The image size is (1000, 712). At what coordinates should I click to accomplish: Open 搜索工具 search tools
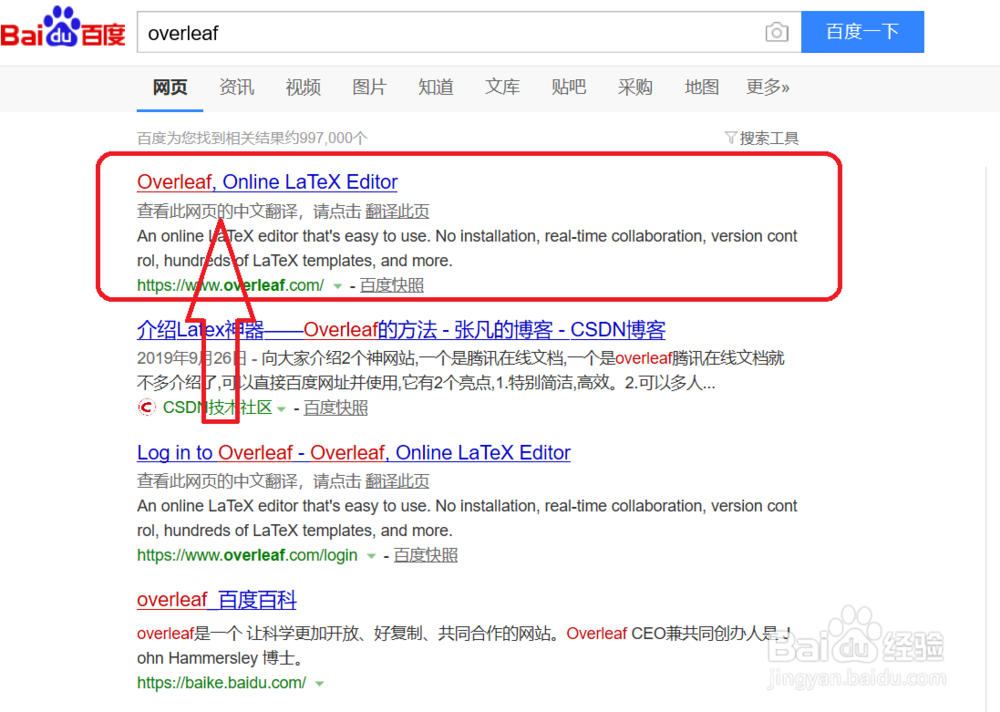[769, 138]
